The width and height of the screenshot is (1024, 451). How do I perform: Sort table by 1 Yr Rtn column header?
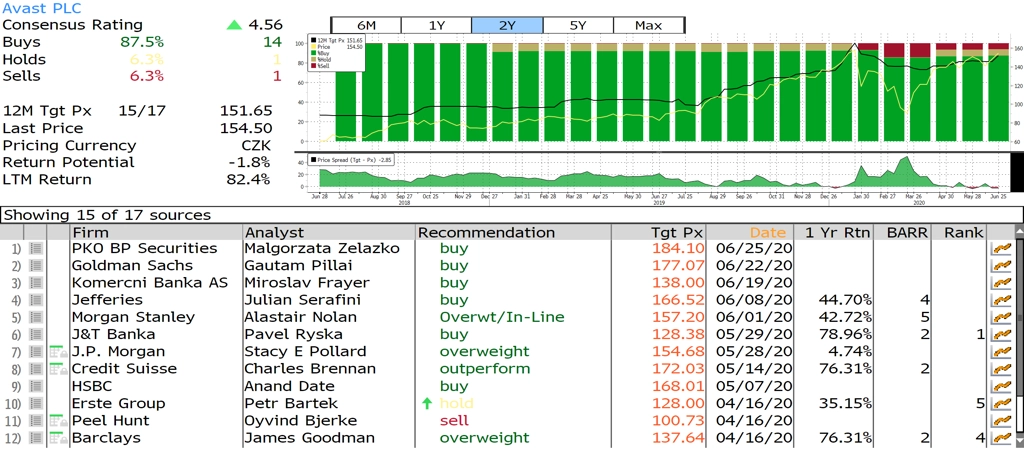(833, 232)
